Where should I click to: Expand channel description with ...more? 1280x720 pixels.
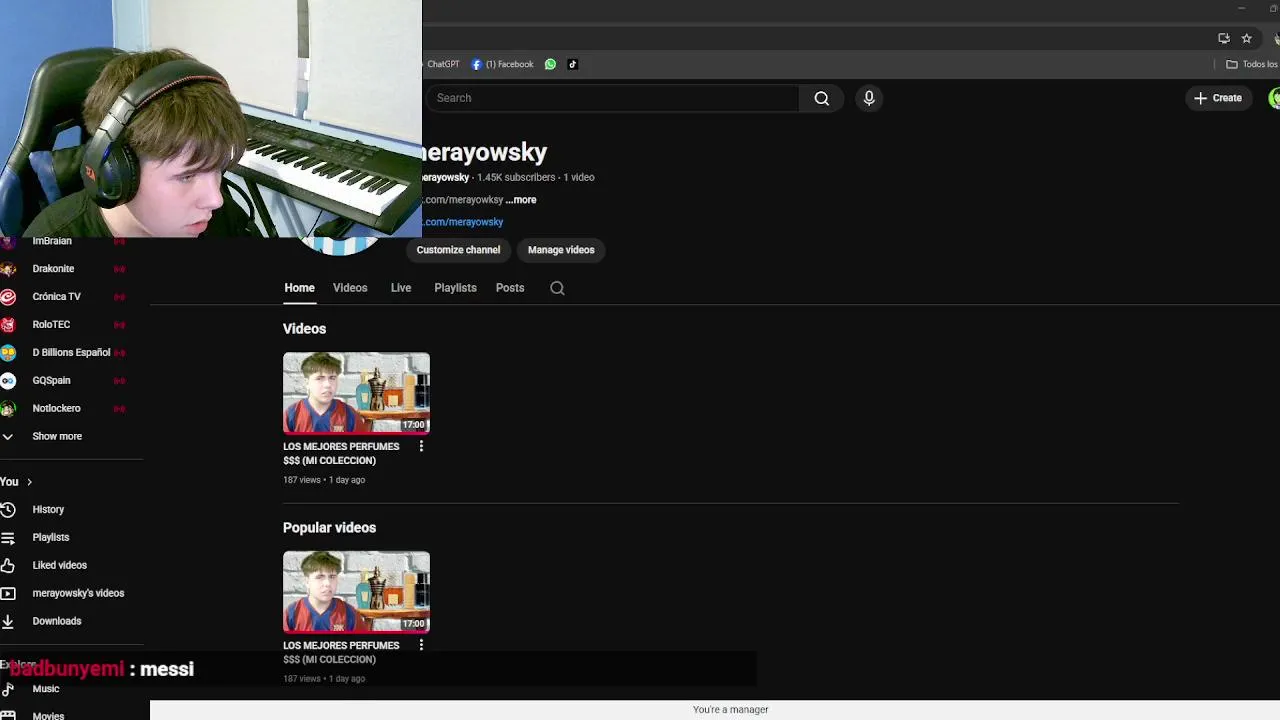[x=521, y=200]
